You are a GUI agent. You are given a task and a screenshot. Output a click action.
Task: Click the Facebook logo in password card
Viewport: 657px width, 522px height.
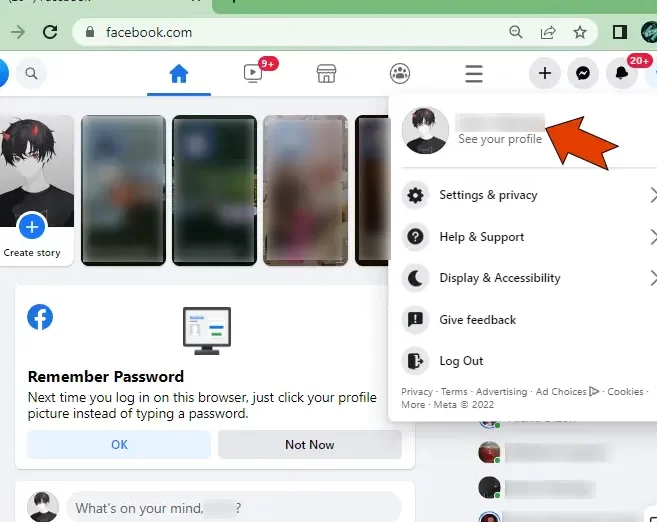(40, 317)
